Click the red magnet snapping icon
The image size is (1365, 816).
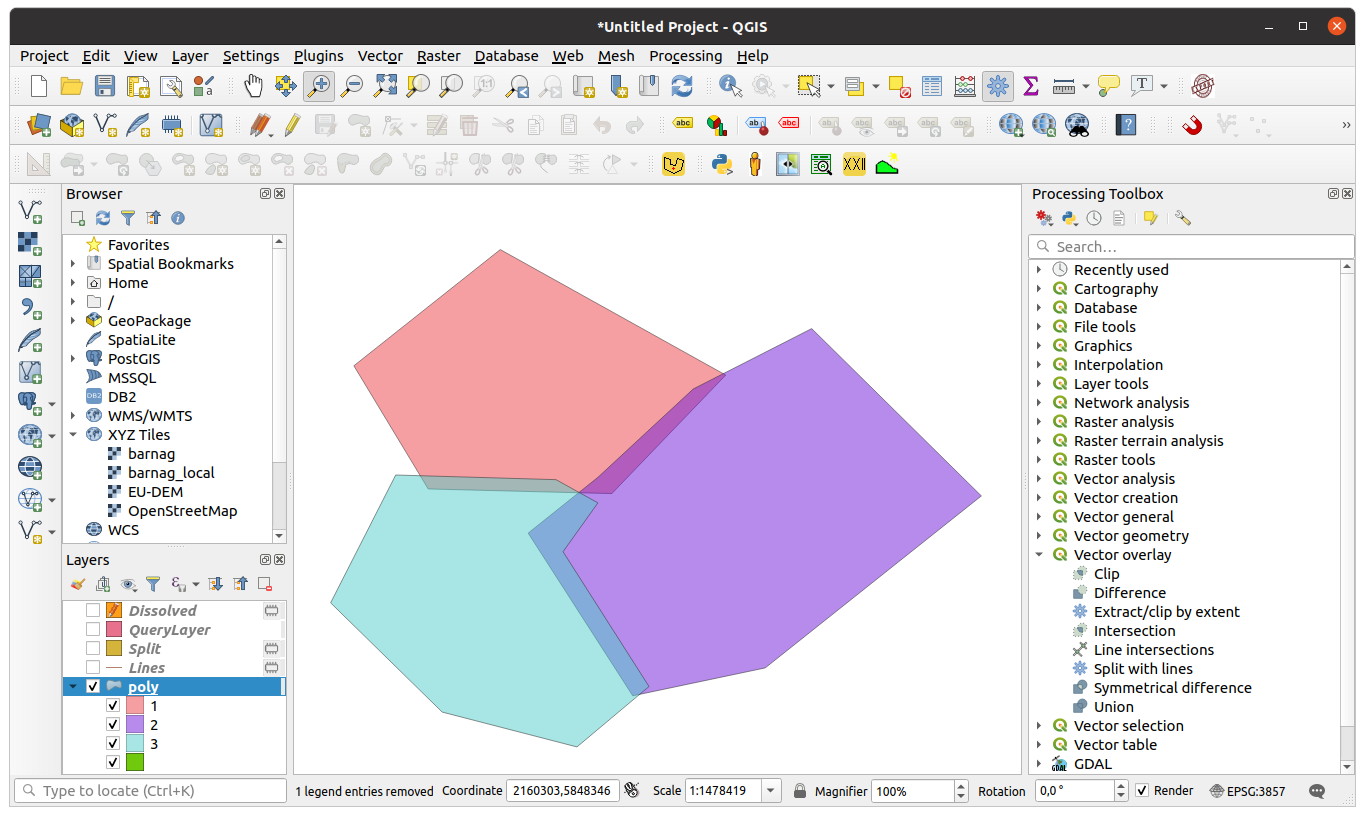click(1191, 125)
